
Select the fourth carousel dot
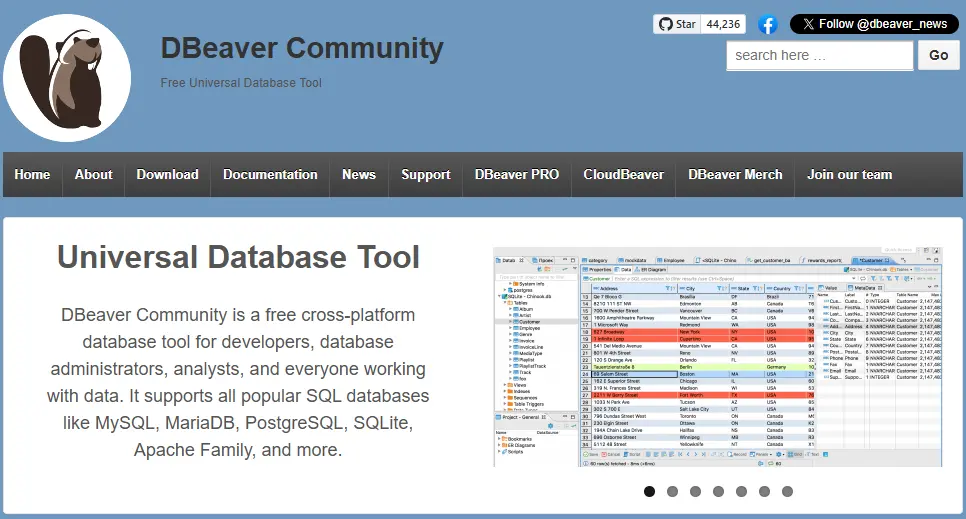coord(718,491)
